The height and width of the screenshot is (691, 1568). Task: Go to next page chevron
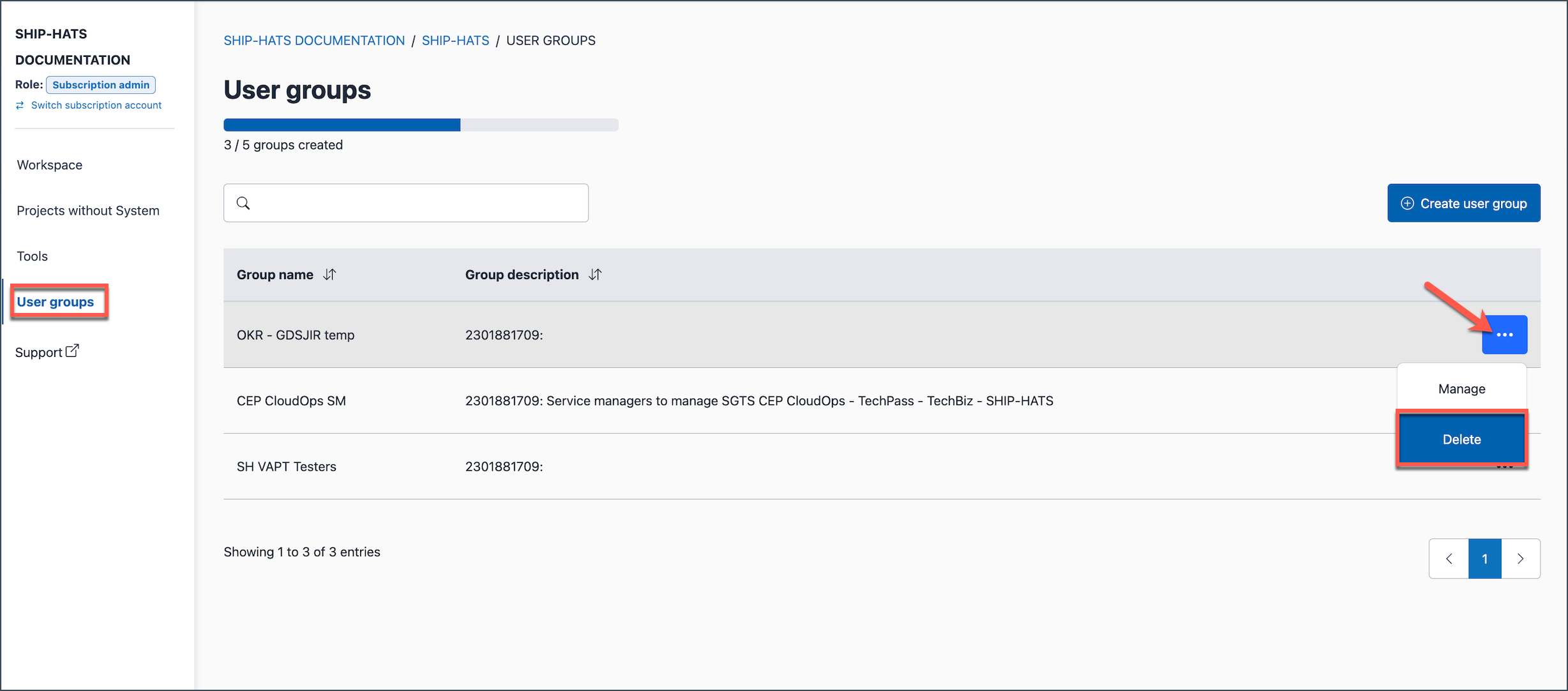click(1521, 559)
